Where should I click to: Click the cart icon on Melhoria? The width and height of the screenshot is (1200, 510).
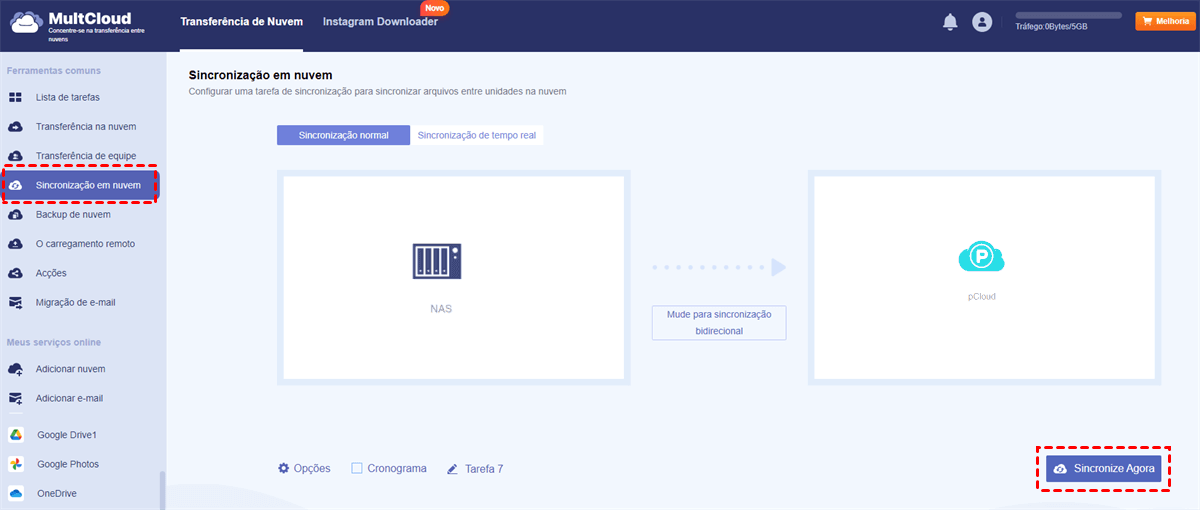pyautogui.click(x=1146, y=21)
